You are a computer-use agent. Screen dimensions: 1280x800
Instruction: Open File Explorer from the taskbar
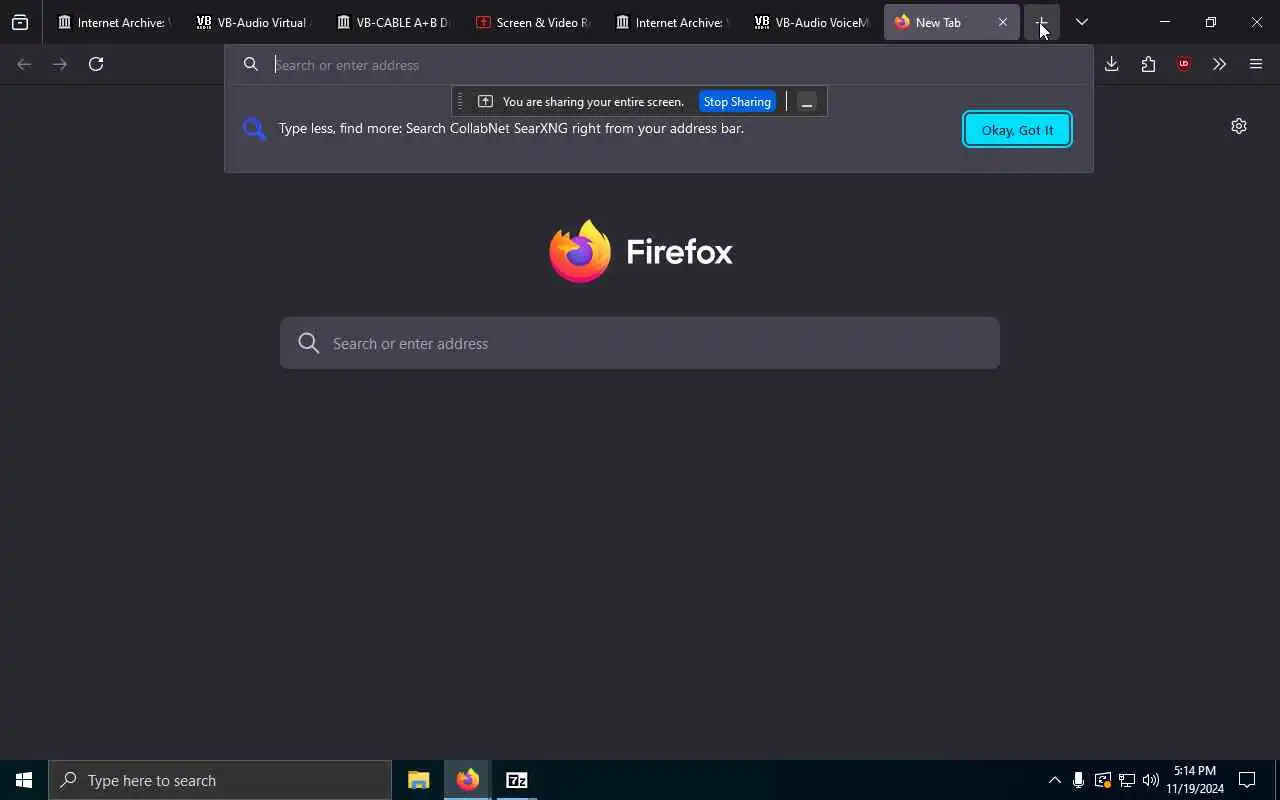pos(418,780)
